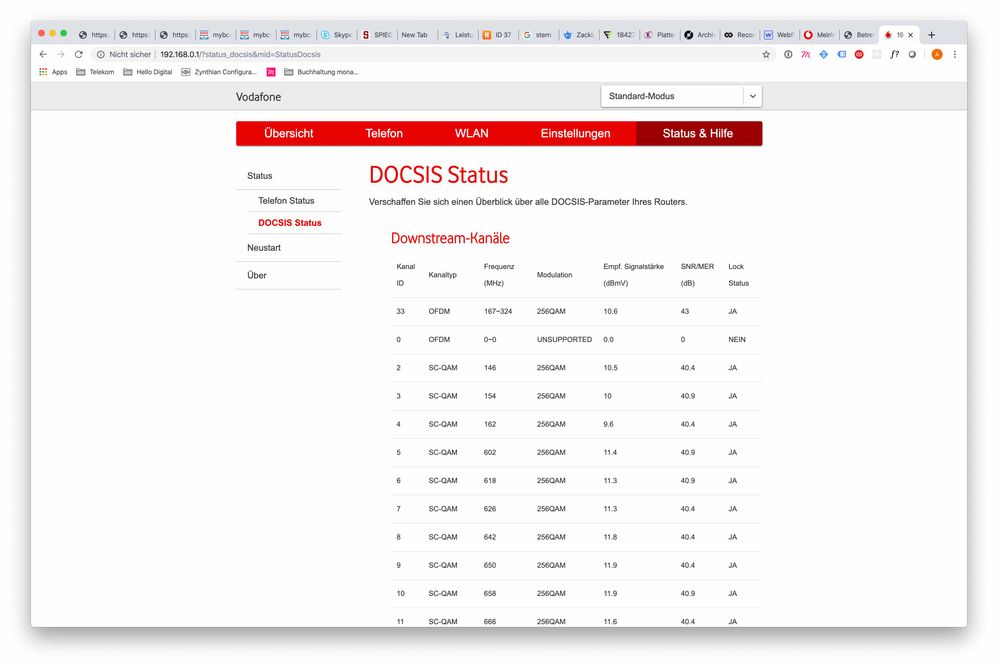Viewport: 998px width, 668px height.
Task: Click the '11.8' signal strength cell
Action: click(x=610, y=537)
